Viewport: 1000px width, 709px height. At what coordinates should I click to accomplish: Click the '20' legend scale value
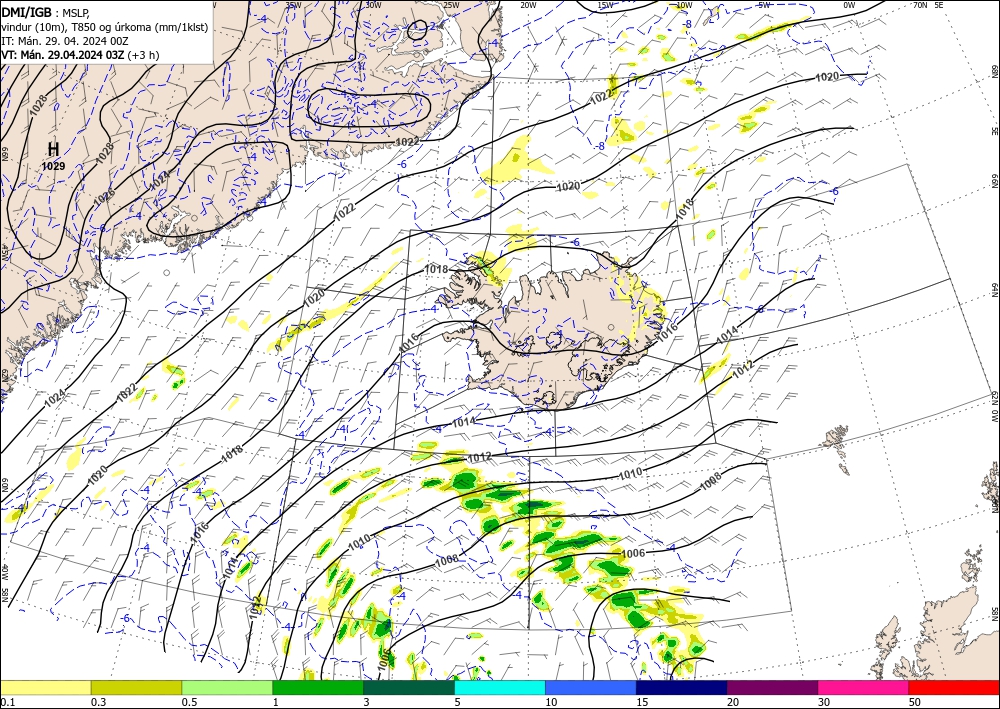[733, 702]
